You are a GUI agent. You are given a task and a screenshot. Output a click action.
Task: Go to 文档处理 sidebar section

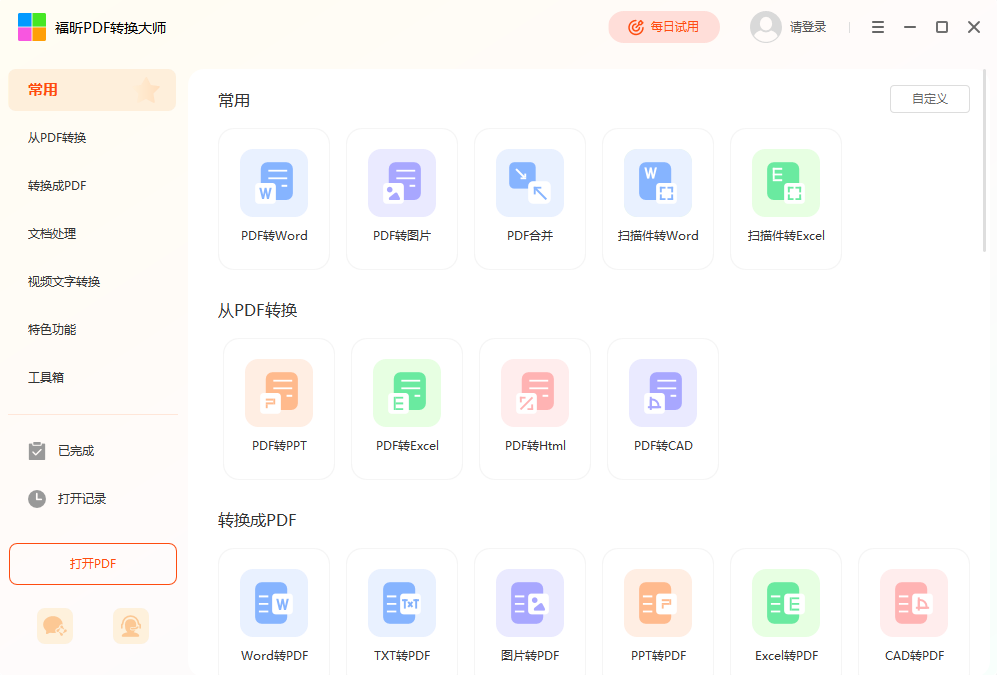pyautogui.click(x=52, y=234)
